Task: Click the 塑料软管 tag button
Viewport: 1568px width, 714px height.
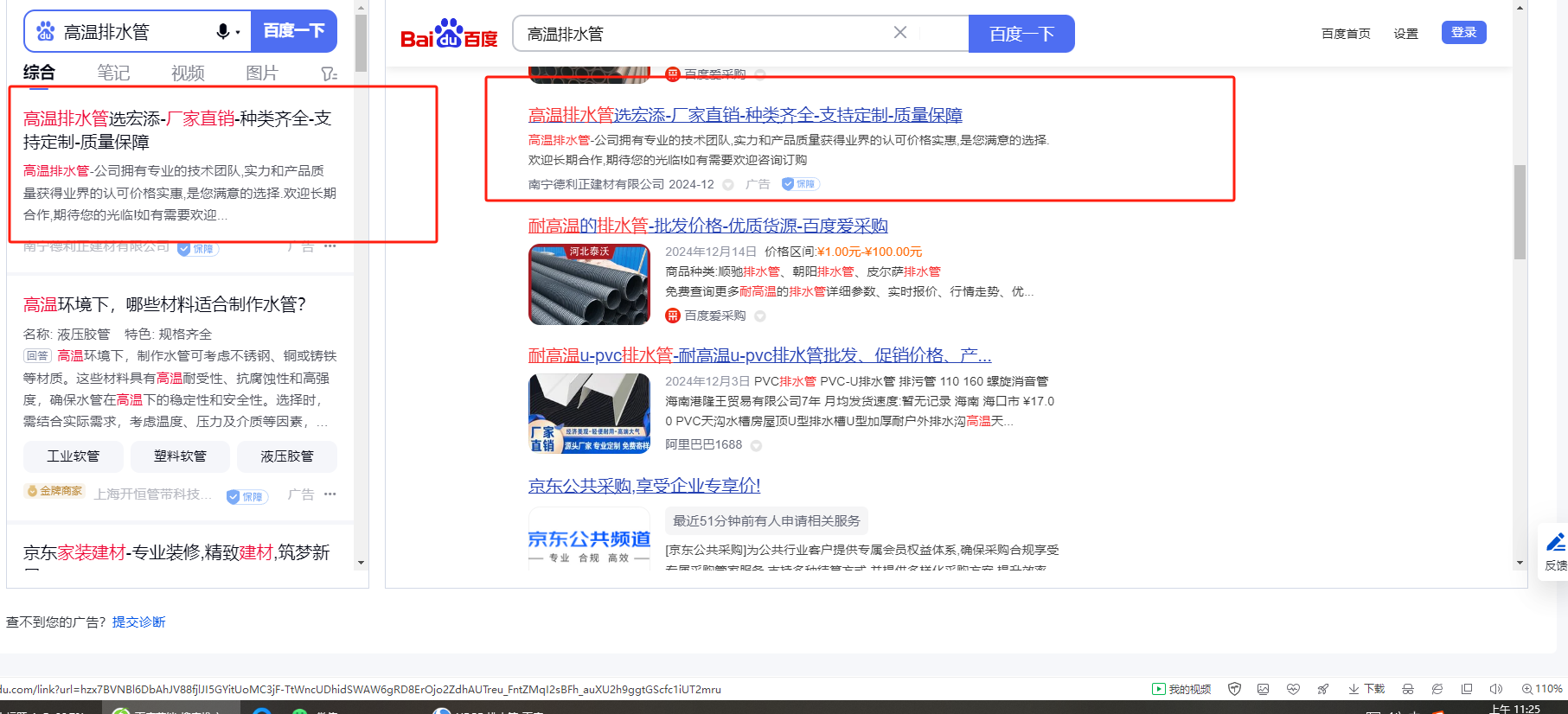Action: (x=180, y=456)
